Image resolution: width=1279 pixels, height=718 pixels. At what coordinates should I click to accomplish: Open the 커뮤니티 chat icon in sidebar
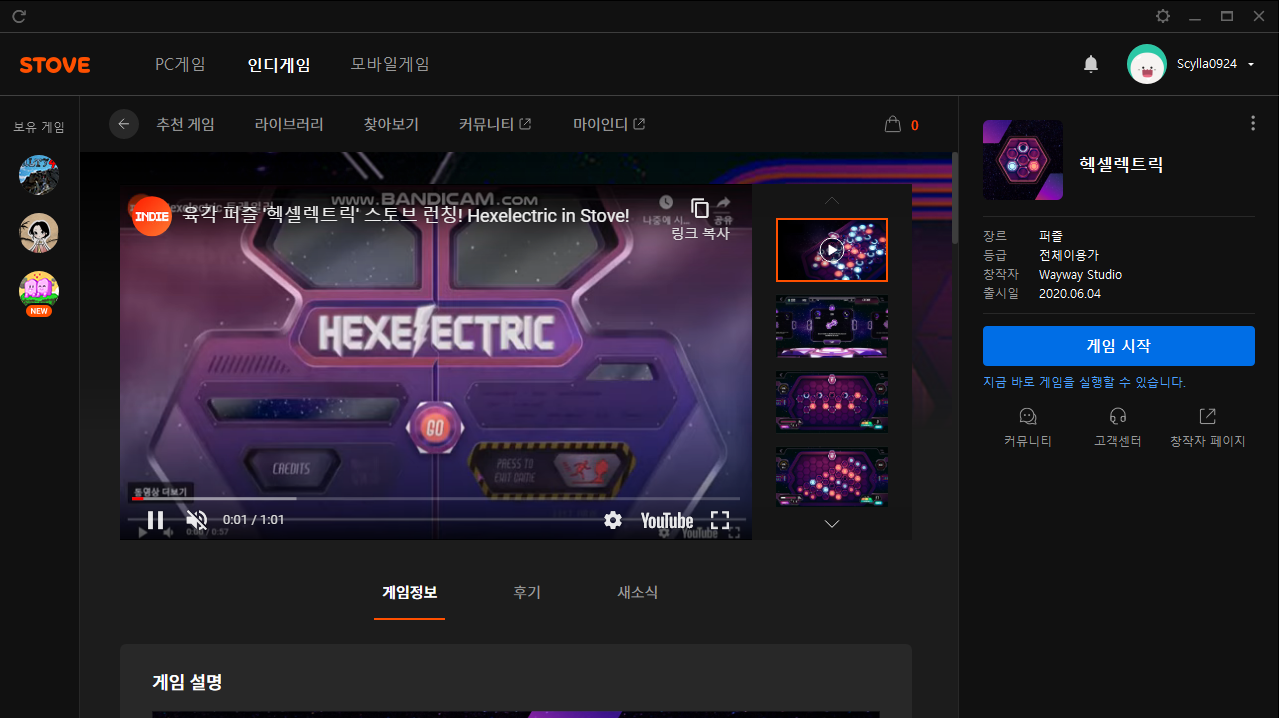coord(1027,417)
